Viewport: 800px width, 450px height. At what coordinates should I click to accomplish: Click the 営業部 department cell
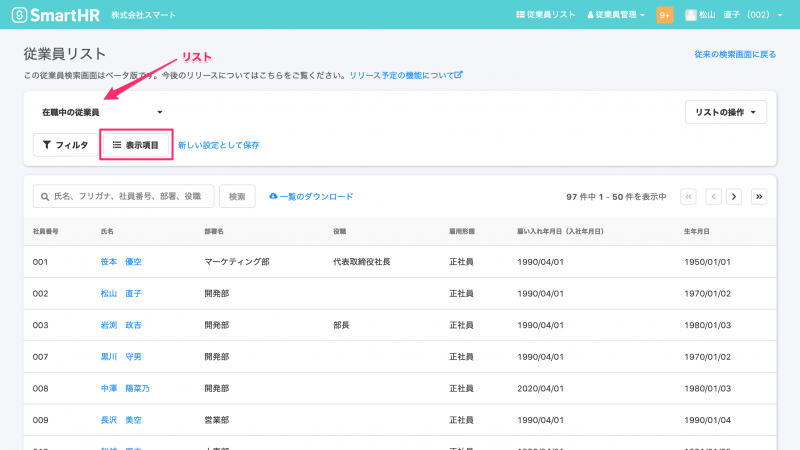pyautogui.click(x=217, y=420)
